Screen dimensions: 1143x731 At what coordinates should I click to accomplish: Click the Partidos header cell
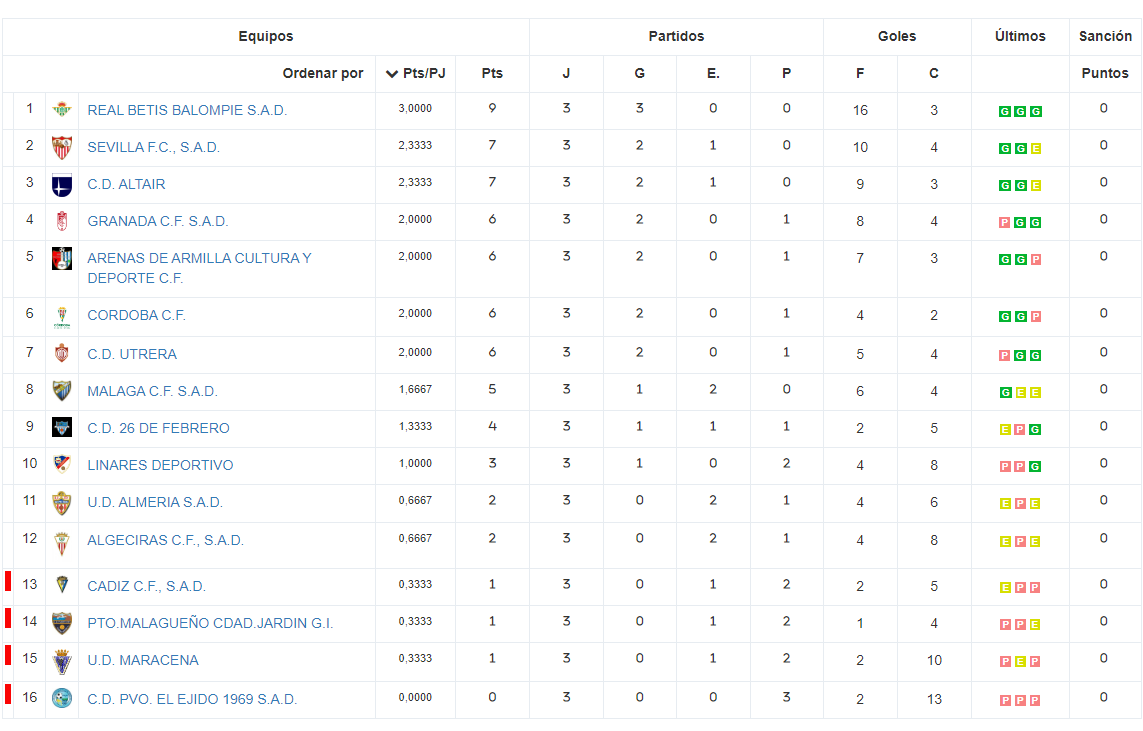tap(676, 36)
